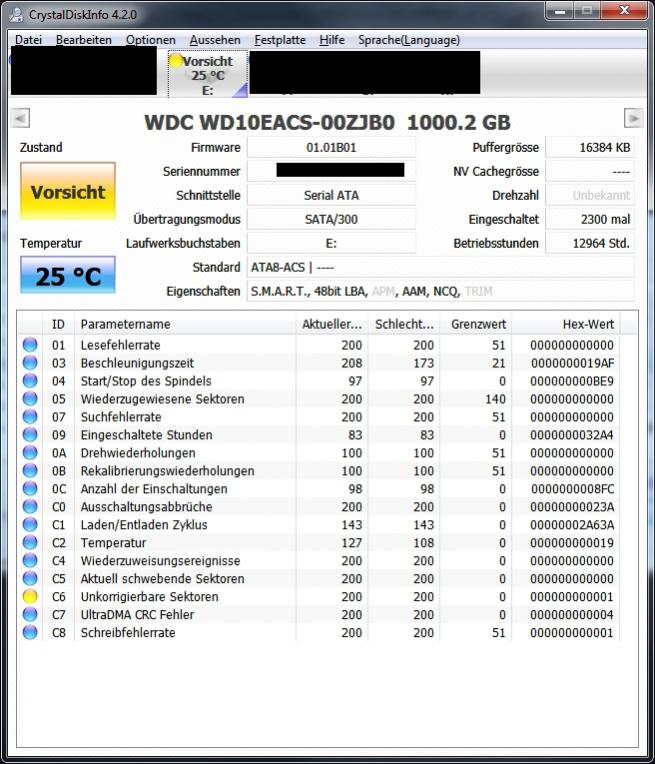Screen dimensions: 655x764
Task: Click the Firmware value 01.01B01
Action: pyautogui.click(x=331, y=148)
